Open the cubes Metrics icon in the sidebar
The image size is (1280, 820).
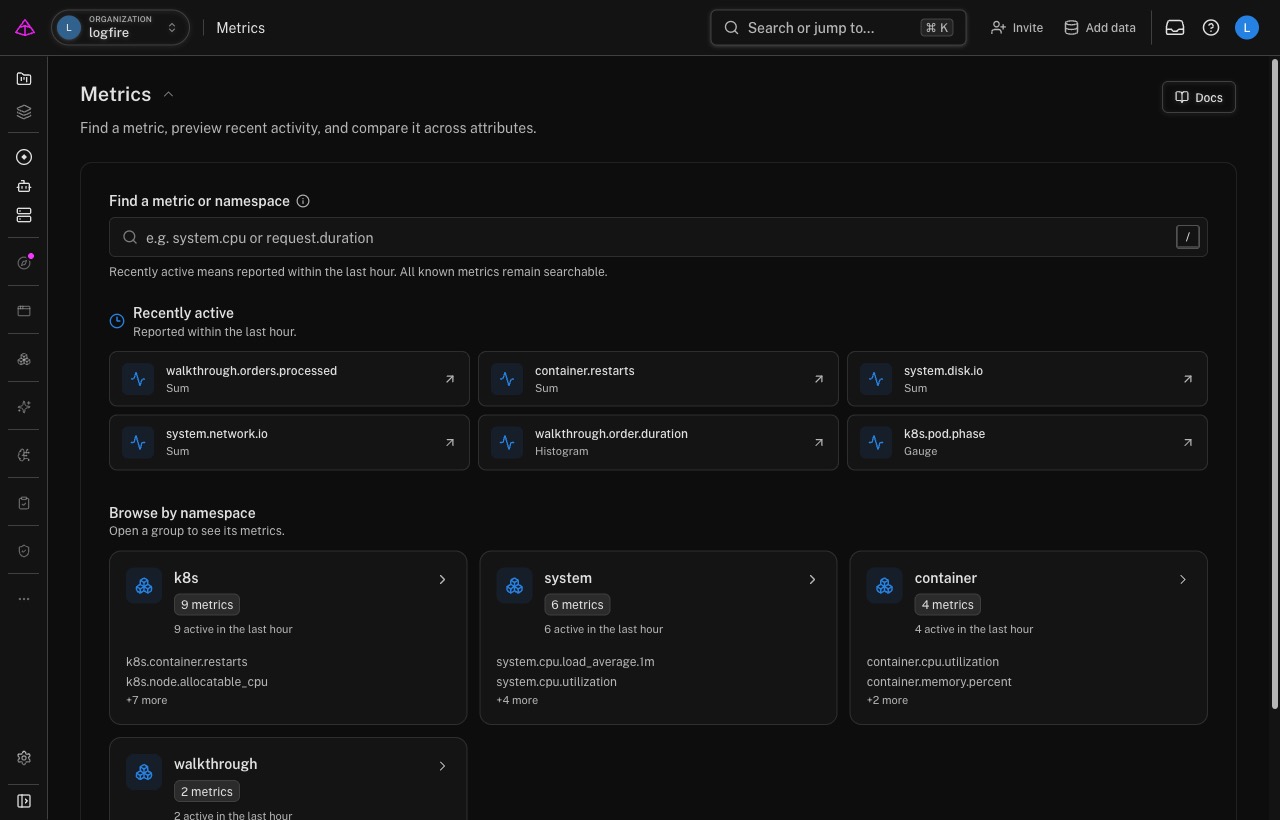24,359
